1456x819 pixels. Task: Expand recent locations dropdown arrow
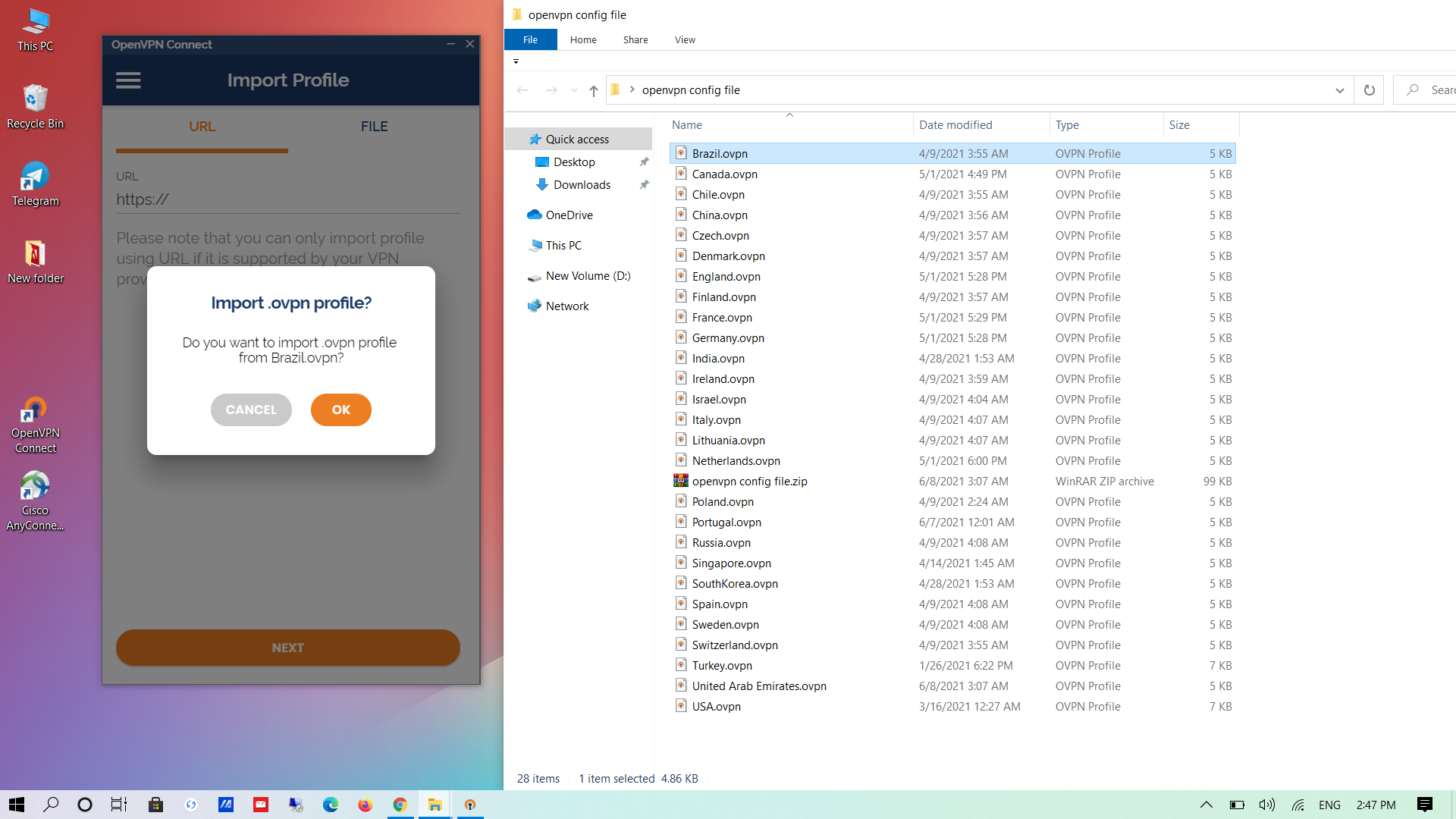574,90
